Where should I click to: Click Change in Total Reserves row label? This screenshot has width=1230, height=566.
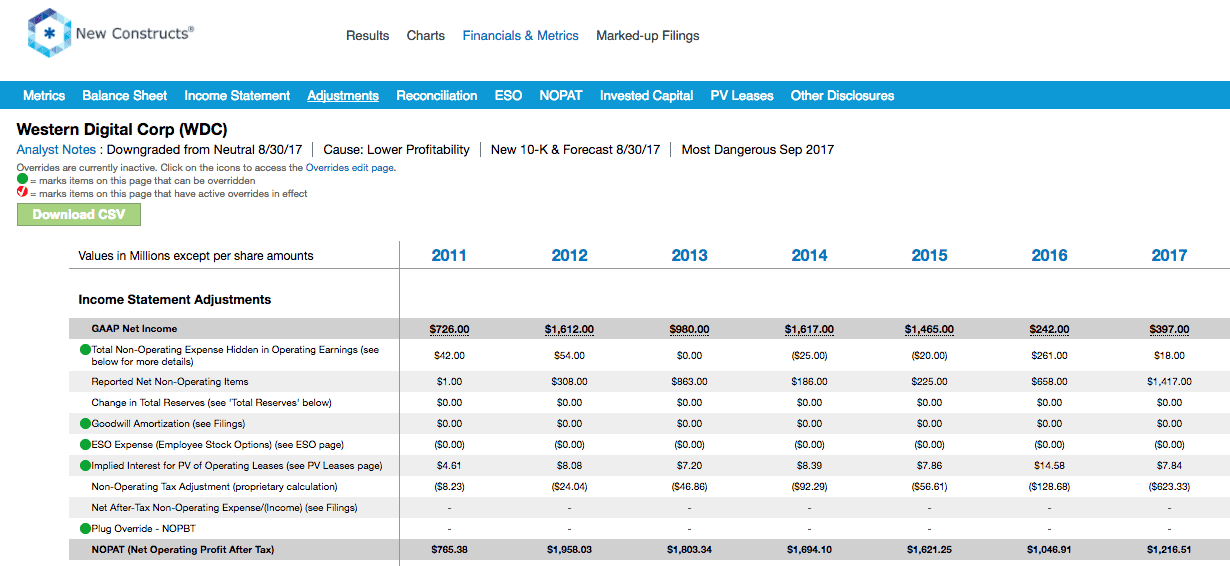click(211, 403)
